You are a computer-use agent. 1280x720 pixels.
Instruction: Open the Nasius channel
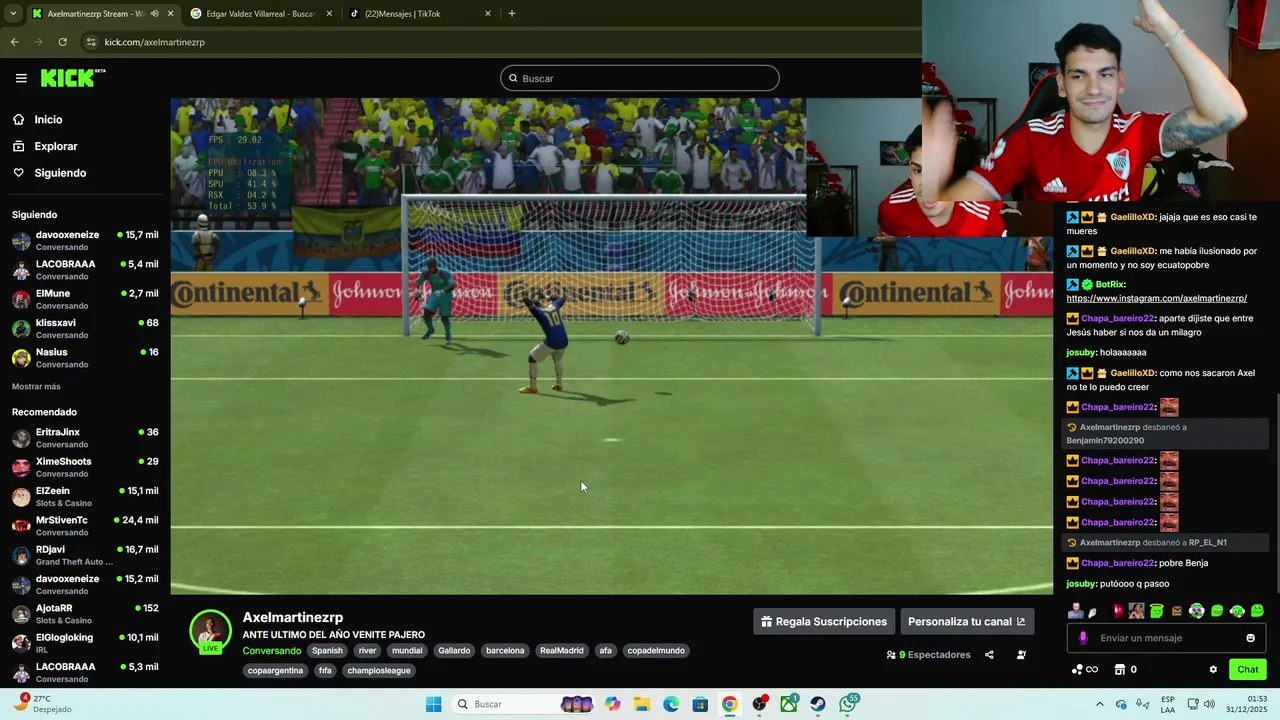click(85, 357)
